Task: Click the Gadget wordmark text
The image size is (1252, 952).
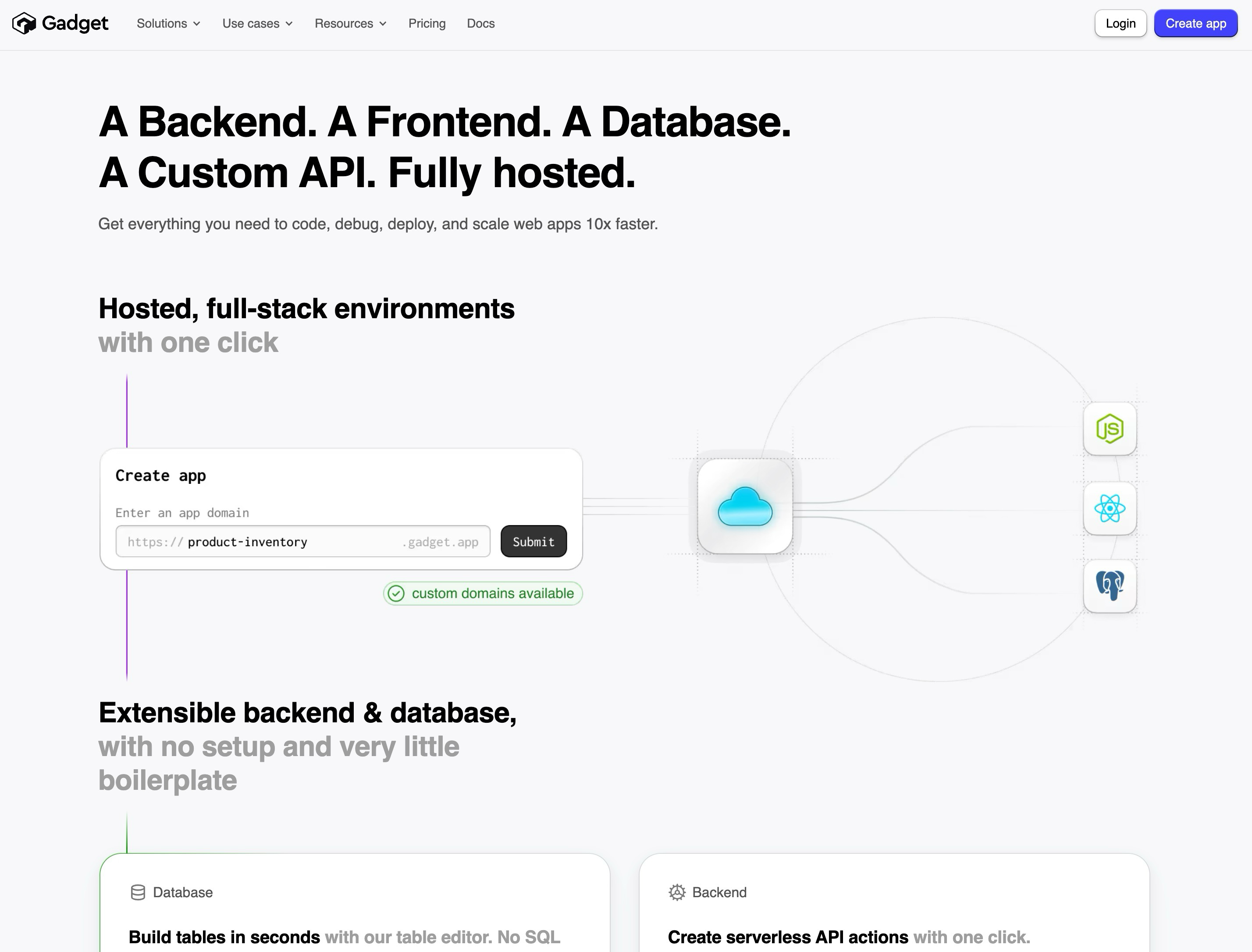Action: [x=75, y=24]
